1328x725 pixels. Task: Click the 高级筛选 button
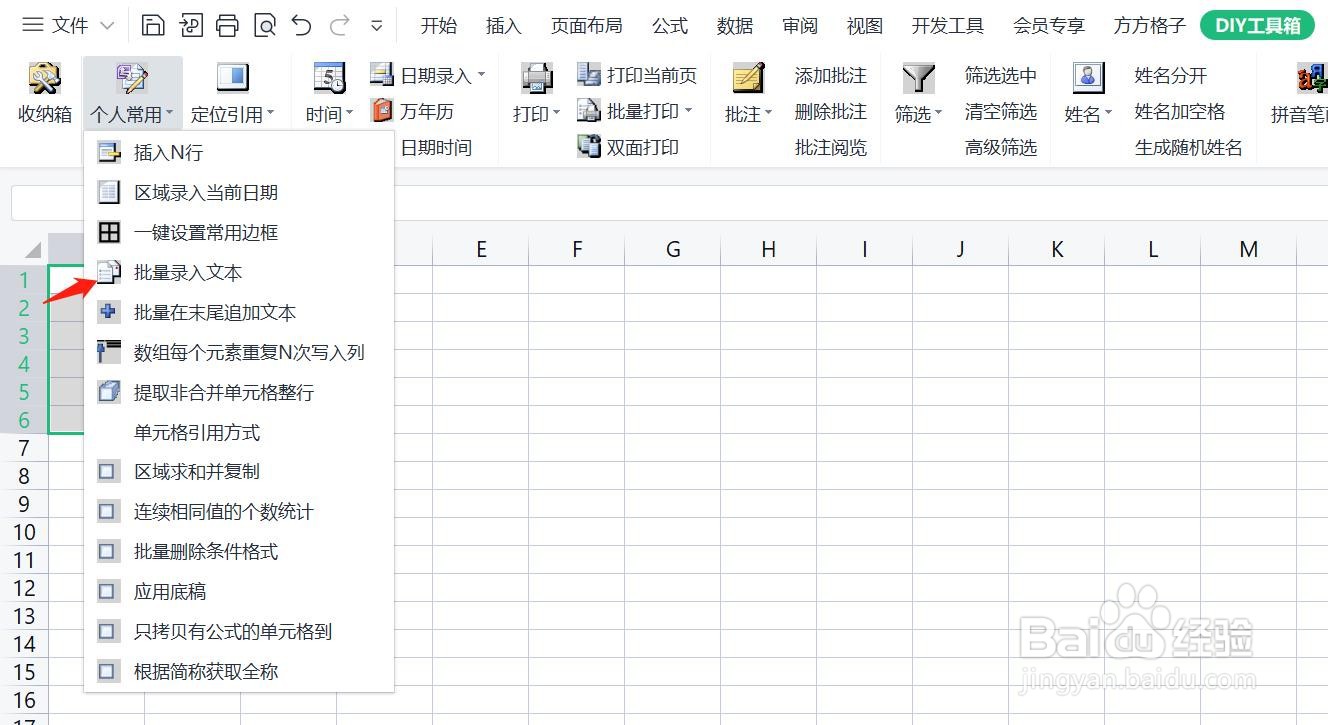tap(1001, 147)
